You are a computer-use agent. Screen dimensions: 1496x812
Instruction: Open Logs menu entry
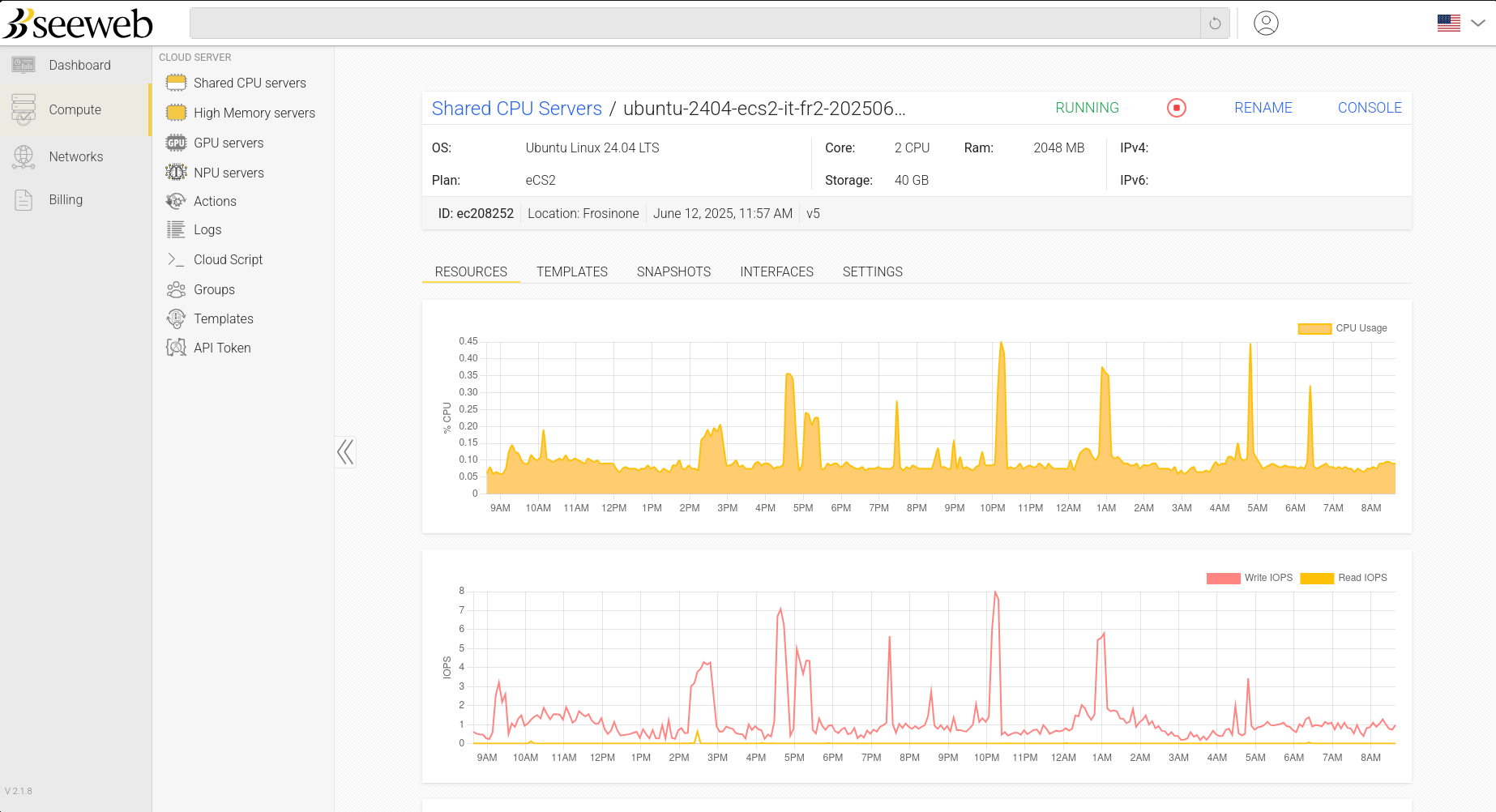point(207,229)
